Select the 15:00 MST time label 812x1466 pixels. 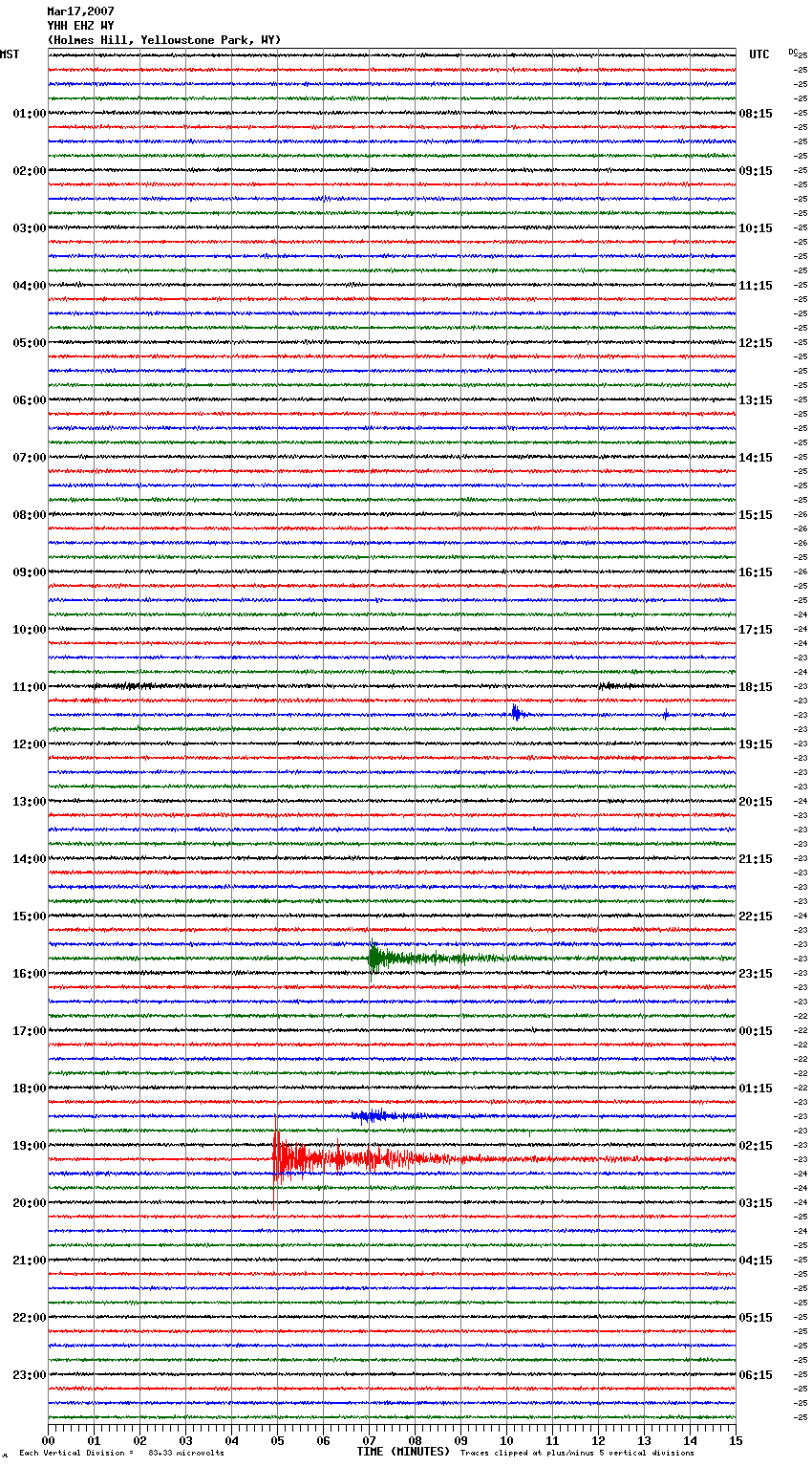pos(29,916)
